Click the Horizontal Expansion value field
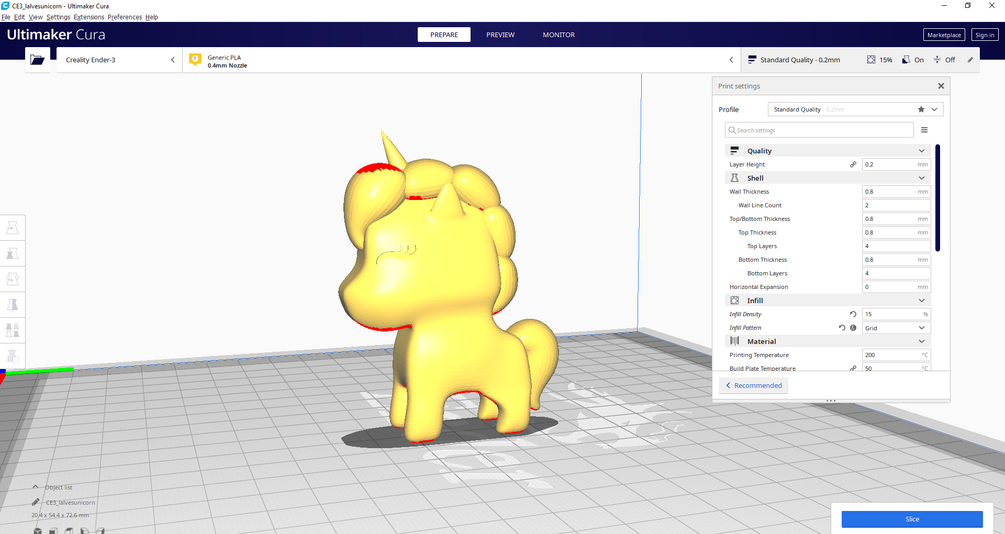 click(x=896, y=287)
